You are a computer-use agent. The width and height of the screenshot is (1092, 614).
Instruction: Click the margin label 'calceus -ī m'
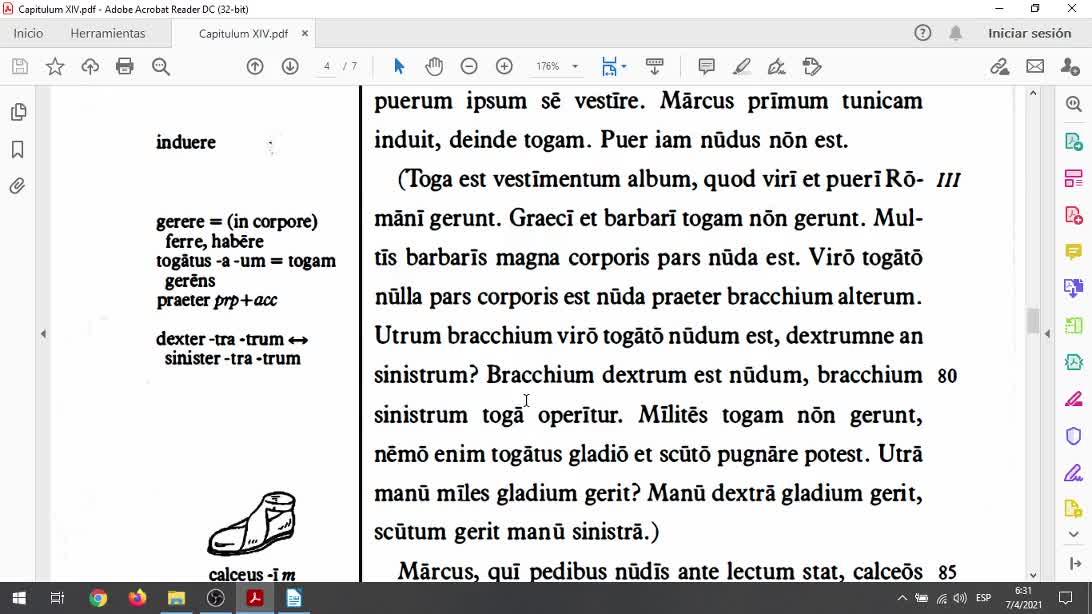click(x=252, y=574)
